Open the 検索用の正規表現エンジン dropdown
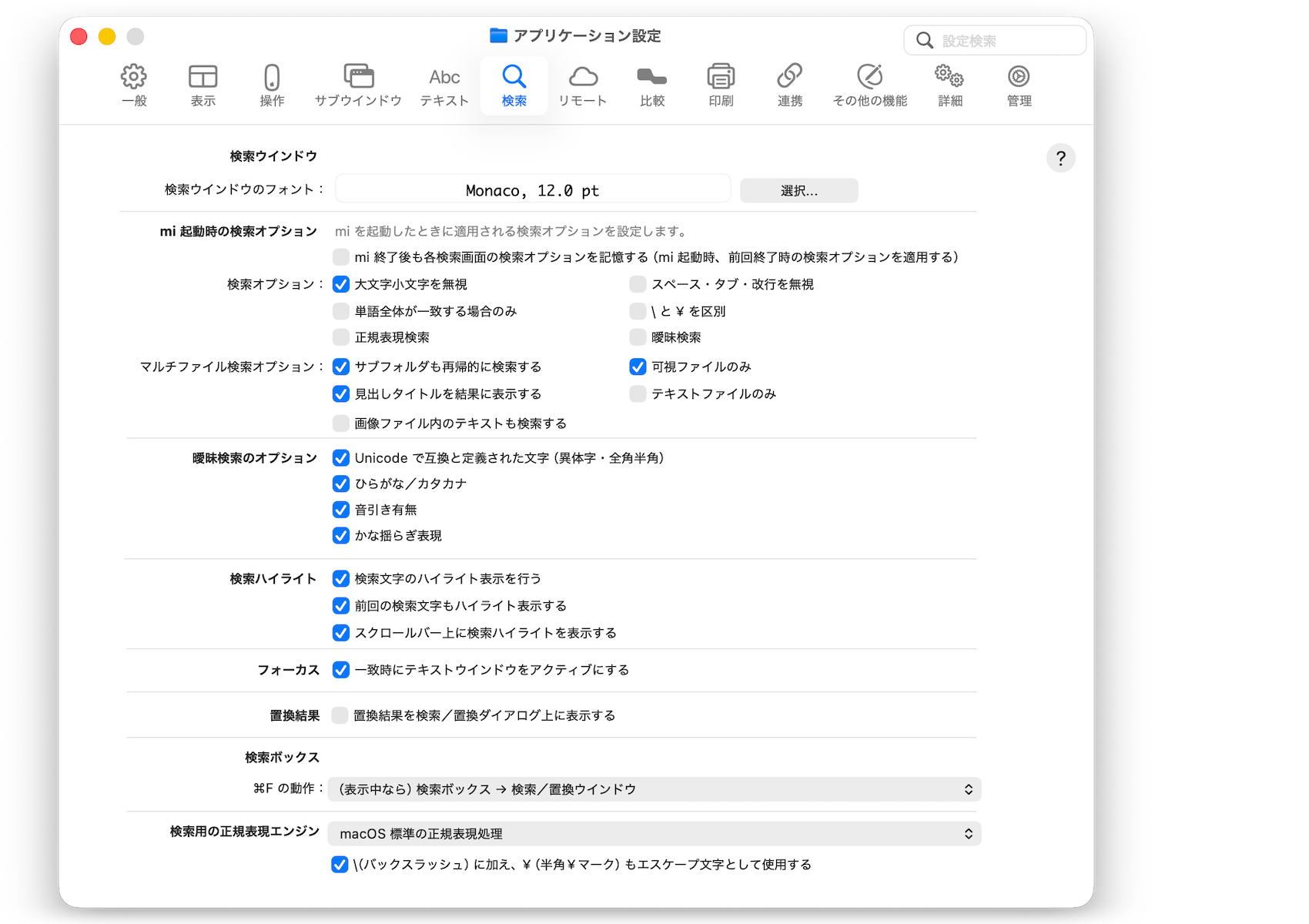This screenshot has width=1309, height=924. pyautogui.click(x=654, y=834)
